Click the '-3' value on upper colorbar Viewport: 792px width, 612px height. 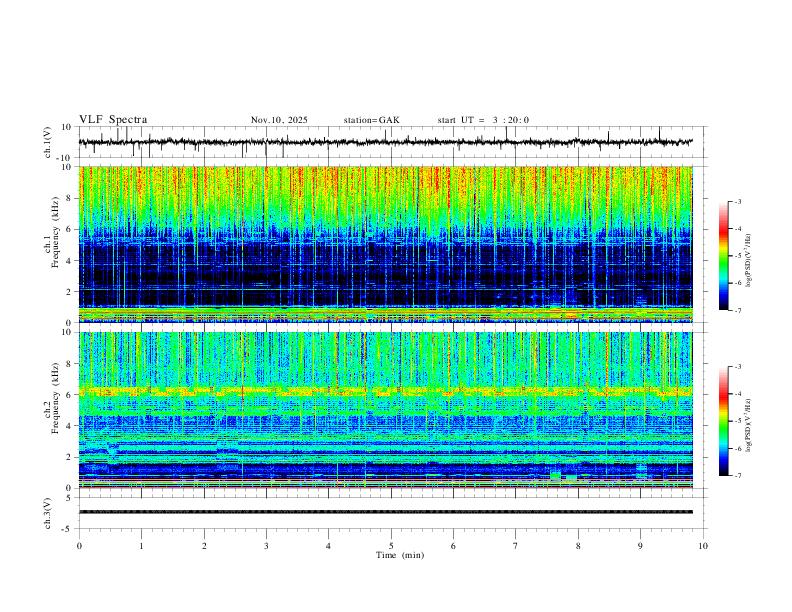[x=737, y=201]
